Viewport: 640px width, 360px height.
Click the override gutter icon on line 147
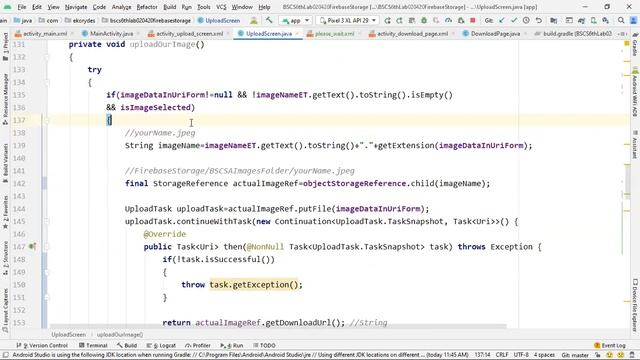click(32, 247)
